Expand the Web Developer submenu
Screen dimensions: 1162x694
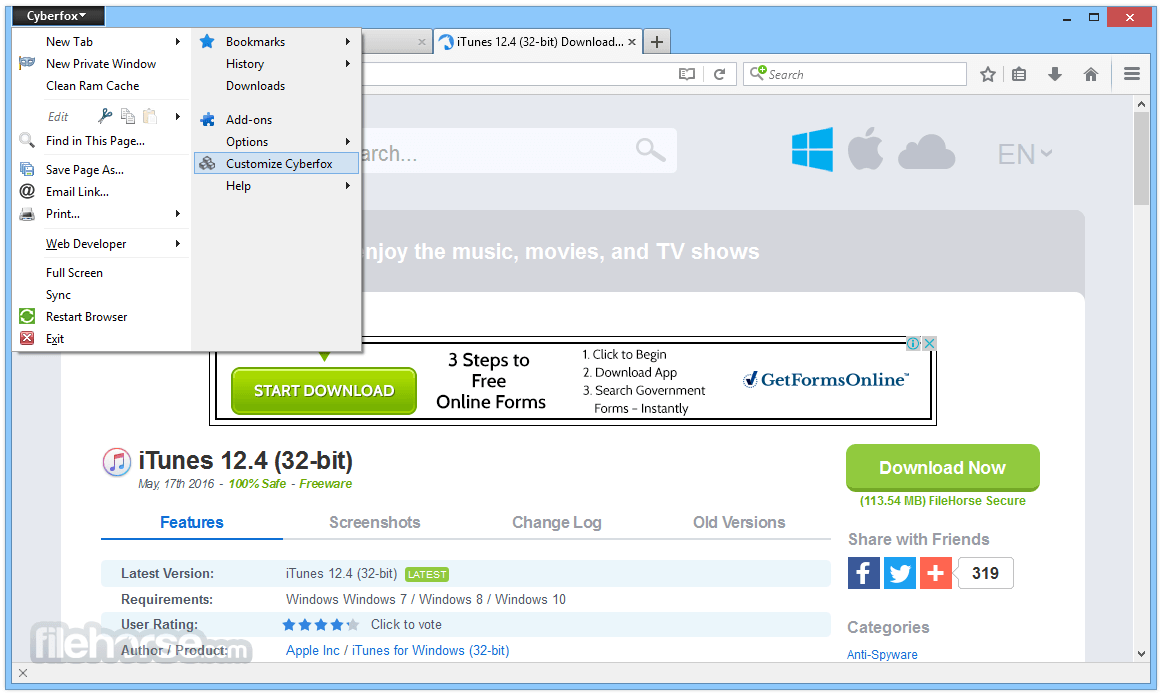click(x=100, y=244)
